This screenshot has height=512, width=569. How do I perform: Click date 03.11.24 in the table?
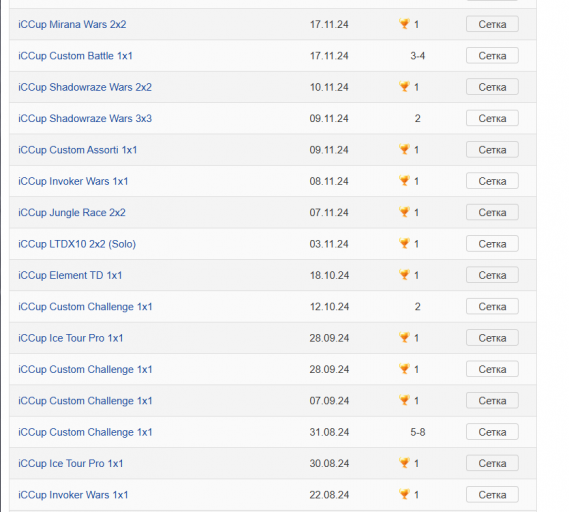click(x=329, y=244)
